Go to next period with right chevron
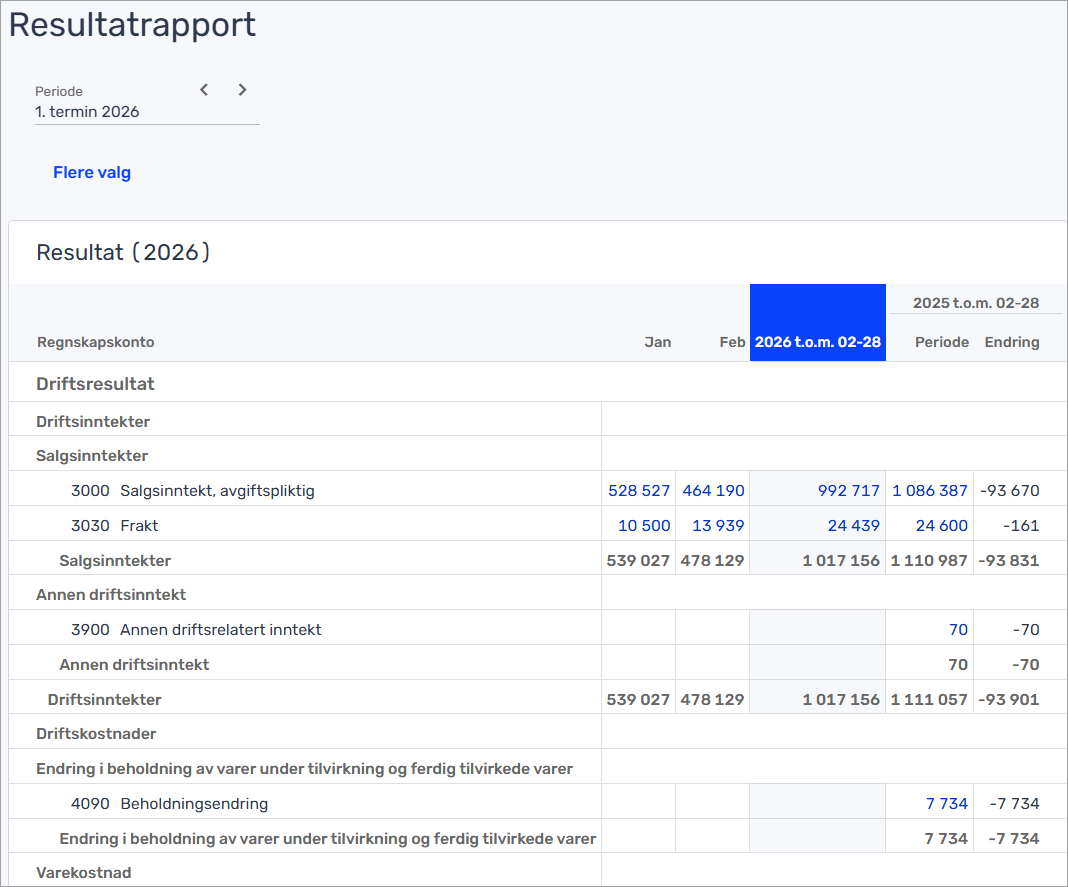Viewport: 1068px width, 887px height. click(242, 90)
